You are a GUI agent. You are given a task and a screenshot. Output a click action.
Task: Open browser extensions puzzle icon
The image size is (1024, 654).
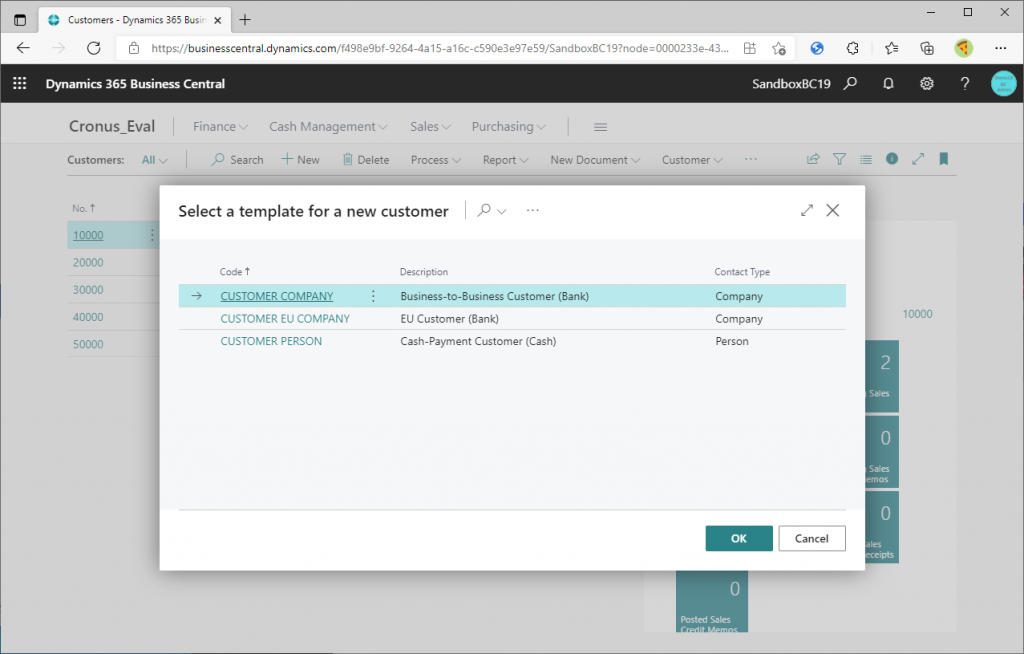[x=852, y=48]
